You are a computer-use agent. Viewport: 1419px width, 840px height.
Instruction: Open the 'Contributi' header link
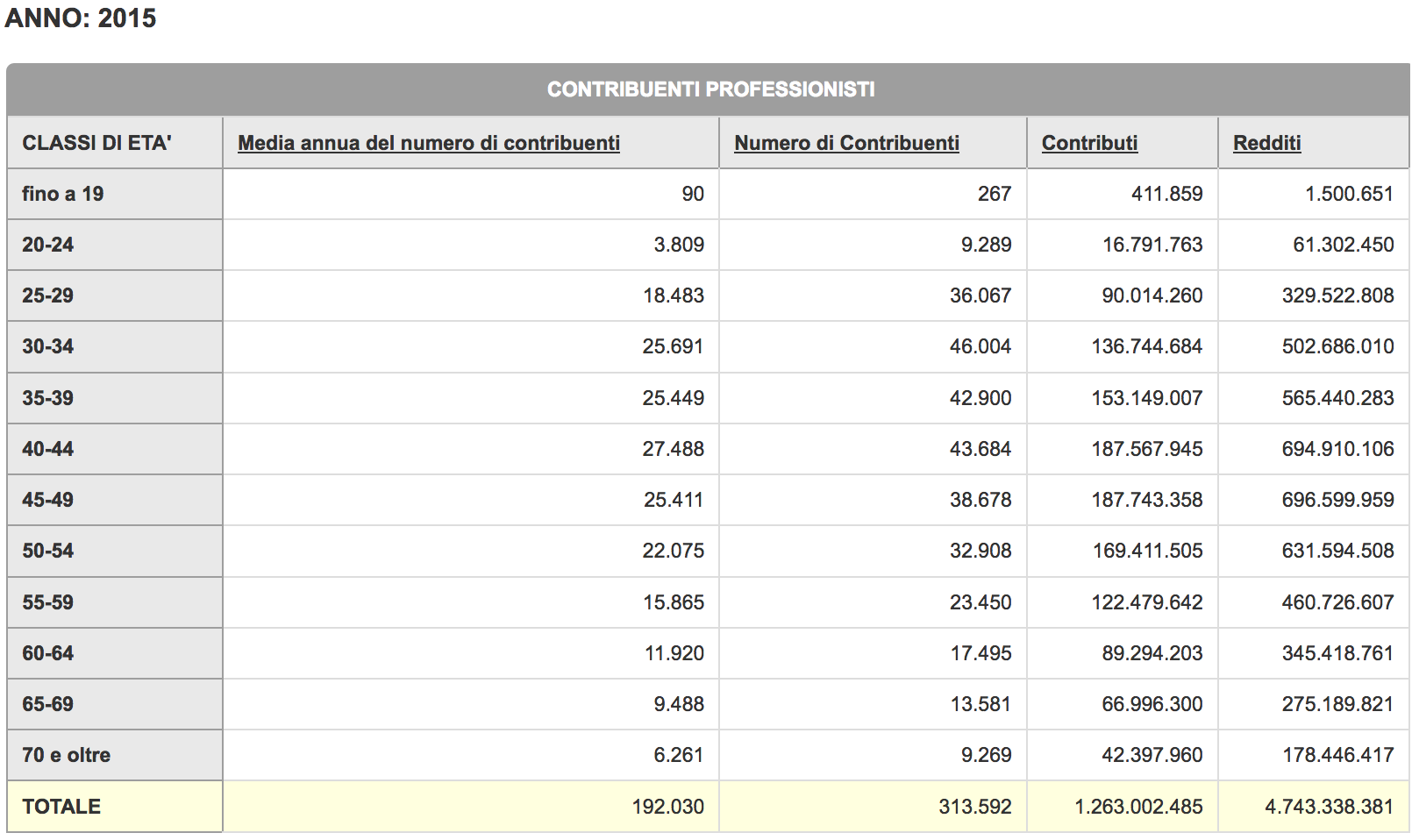point(1089,143)
